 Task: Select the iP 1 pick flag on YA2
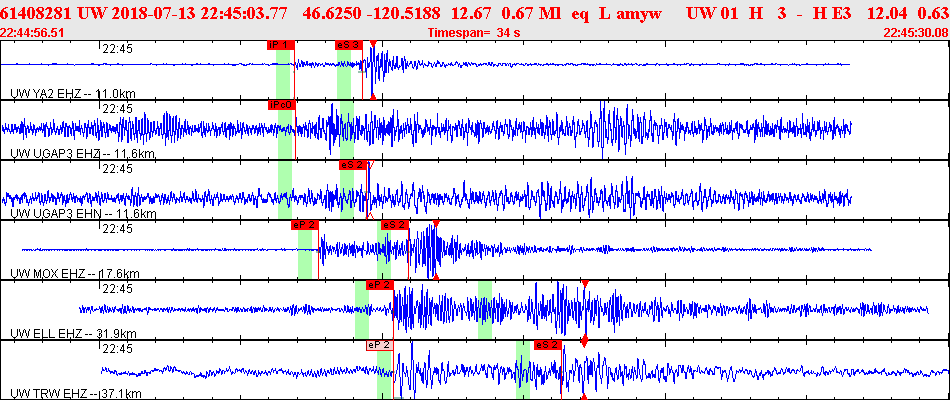pyautogui.click(x=281, y=45)
